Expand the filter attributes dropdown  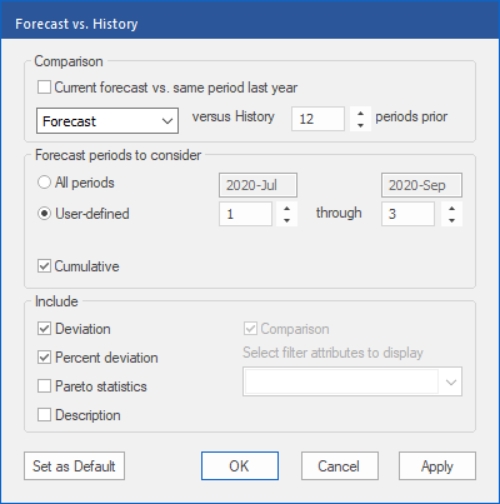[352, 382]
